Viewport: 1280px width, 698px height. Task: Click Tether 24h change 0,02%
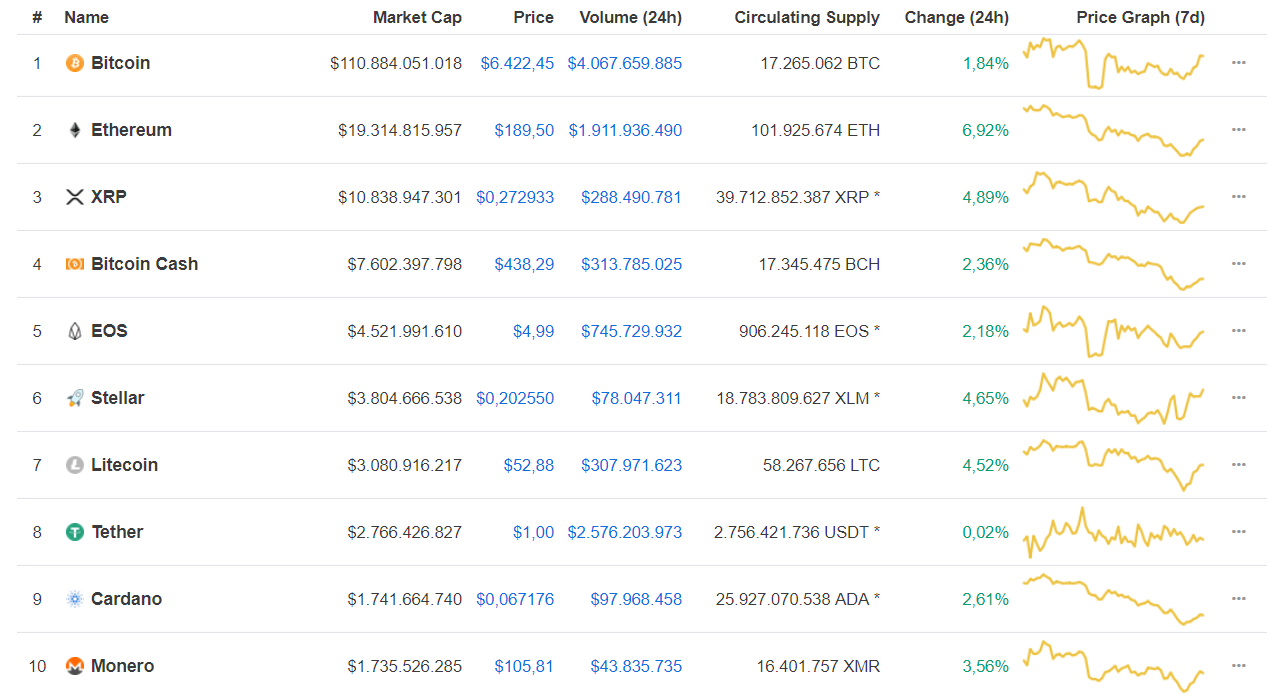click(986, 532)
